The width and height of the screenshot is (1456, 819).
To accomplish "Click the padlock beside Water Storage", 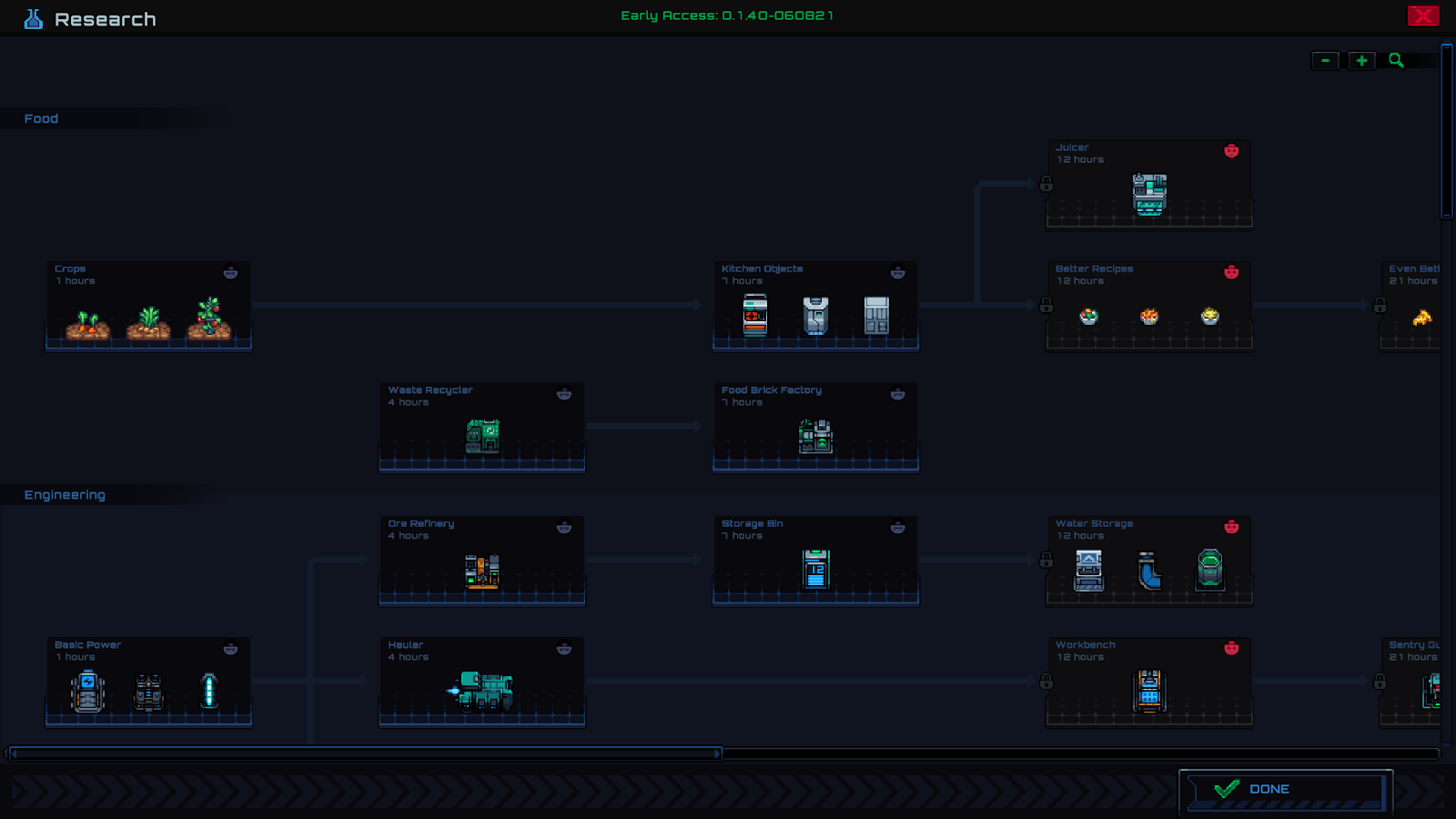I will pos(1046,561).
